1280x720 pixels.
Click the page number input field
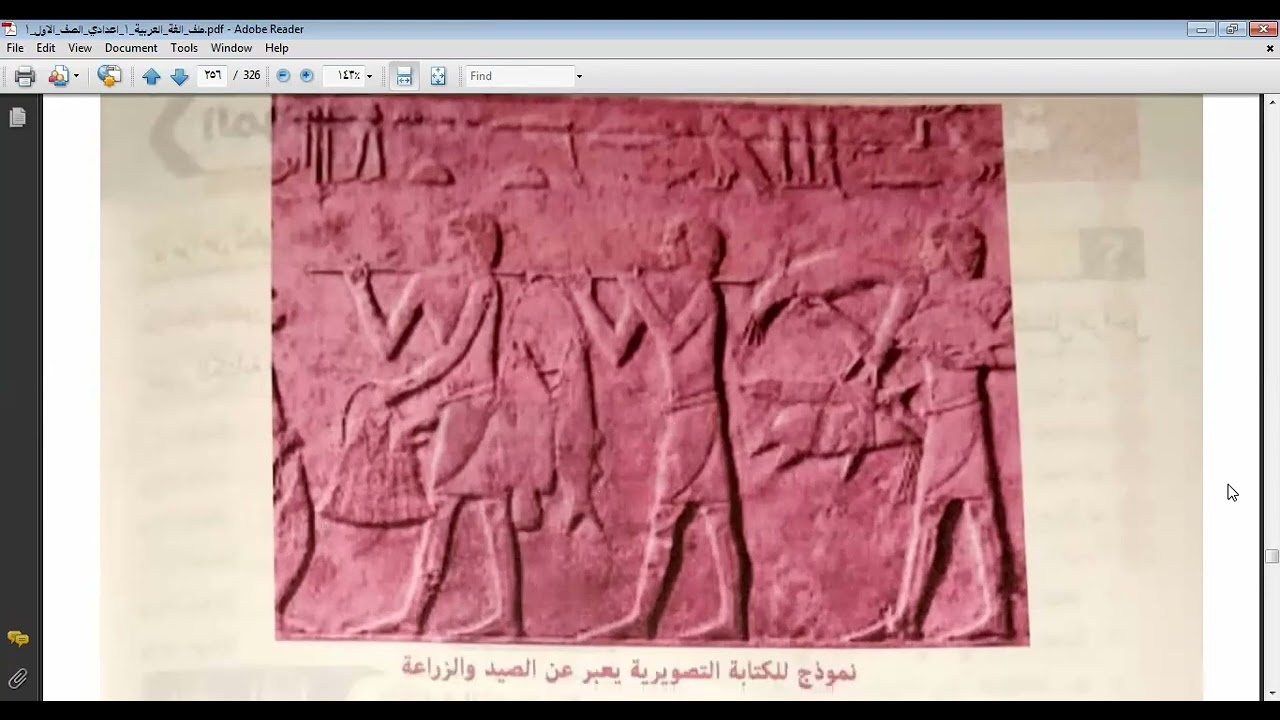(212, 76)
